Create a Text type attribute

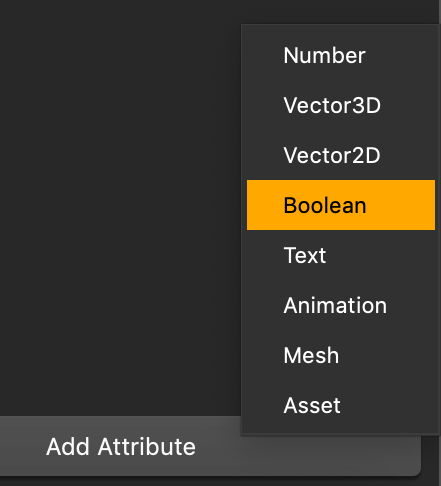(341, 255)
